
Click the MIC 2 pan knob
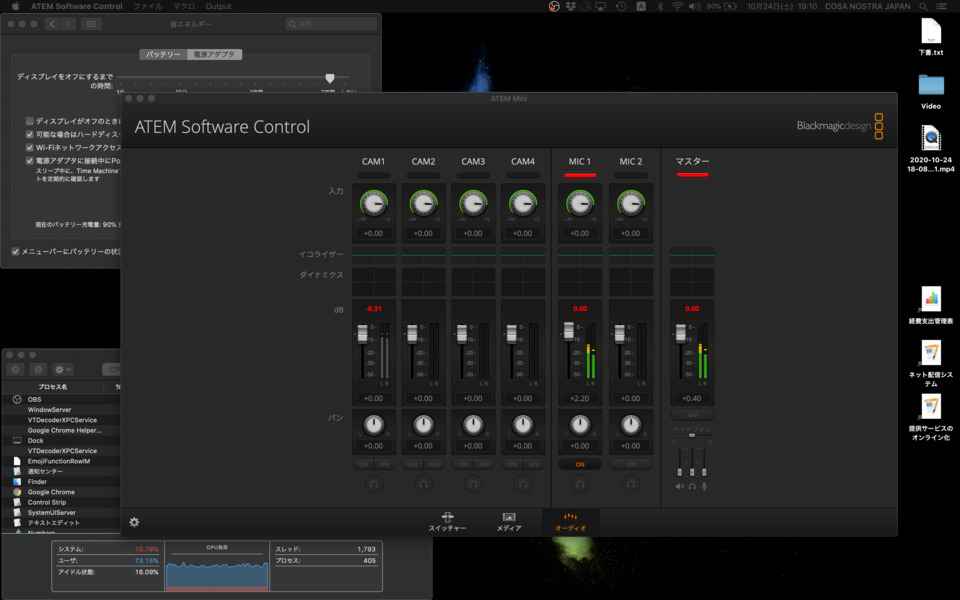[630, 424]
